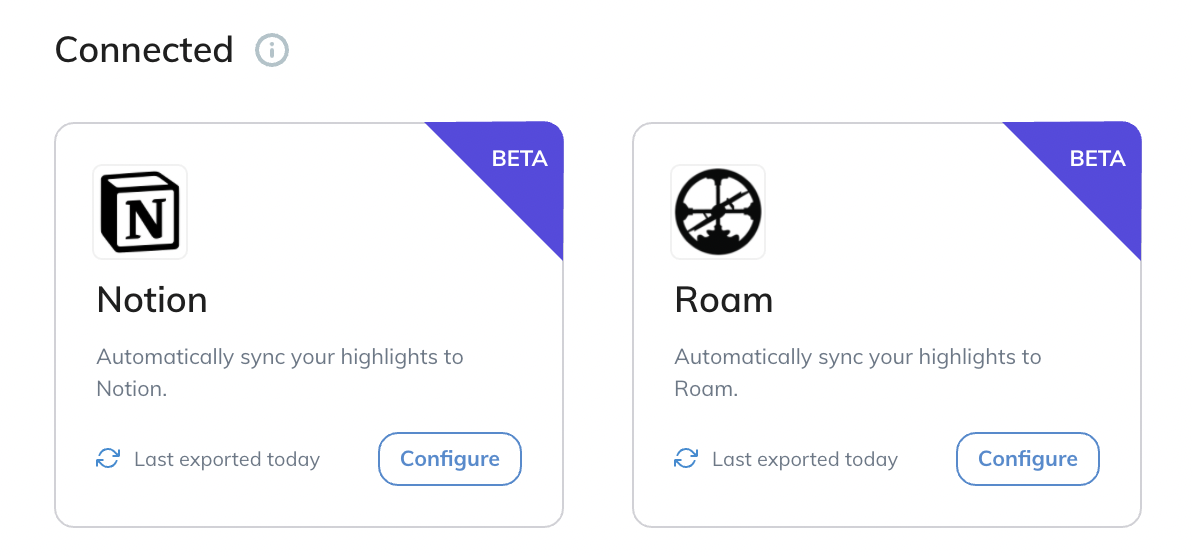The width and height of the screenshot is (1192, 556).
Task: Select the Notion integration card
Action: pos(309,325)
